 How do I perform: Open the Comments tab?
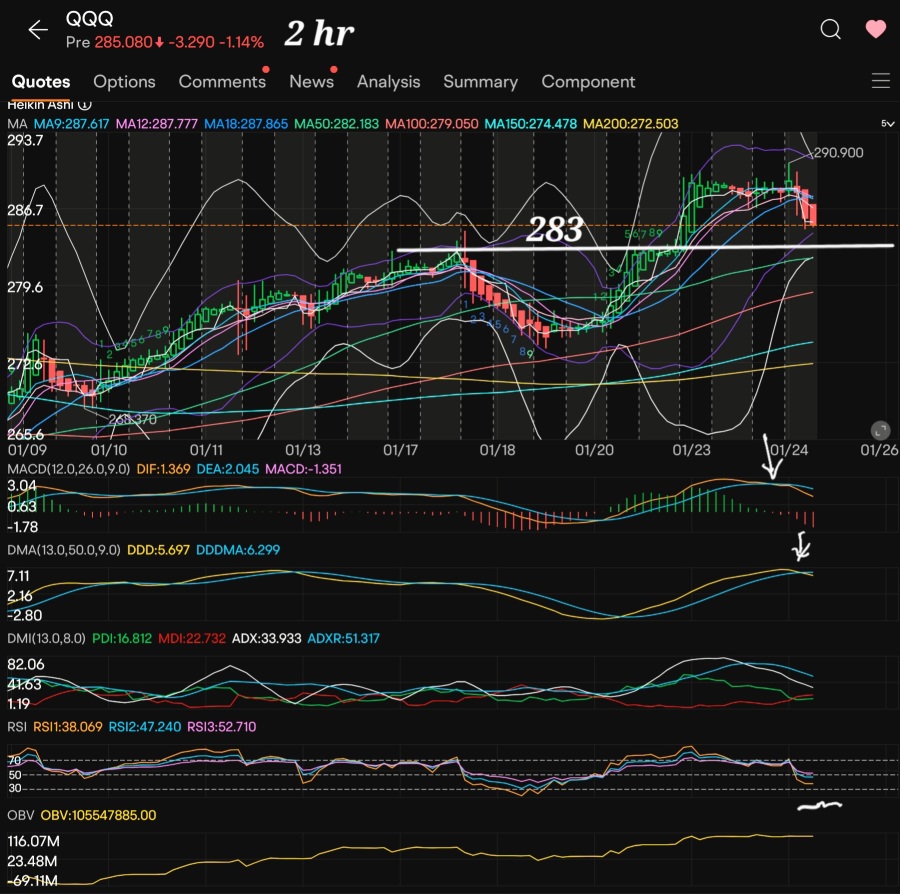point(222,81)
